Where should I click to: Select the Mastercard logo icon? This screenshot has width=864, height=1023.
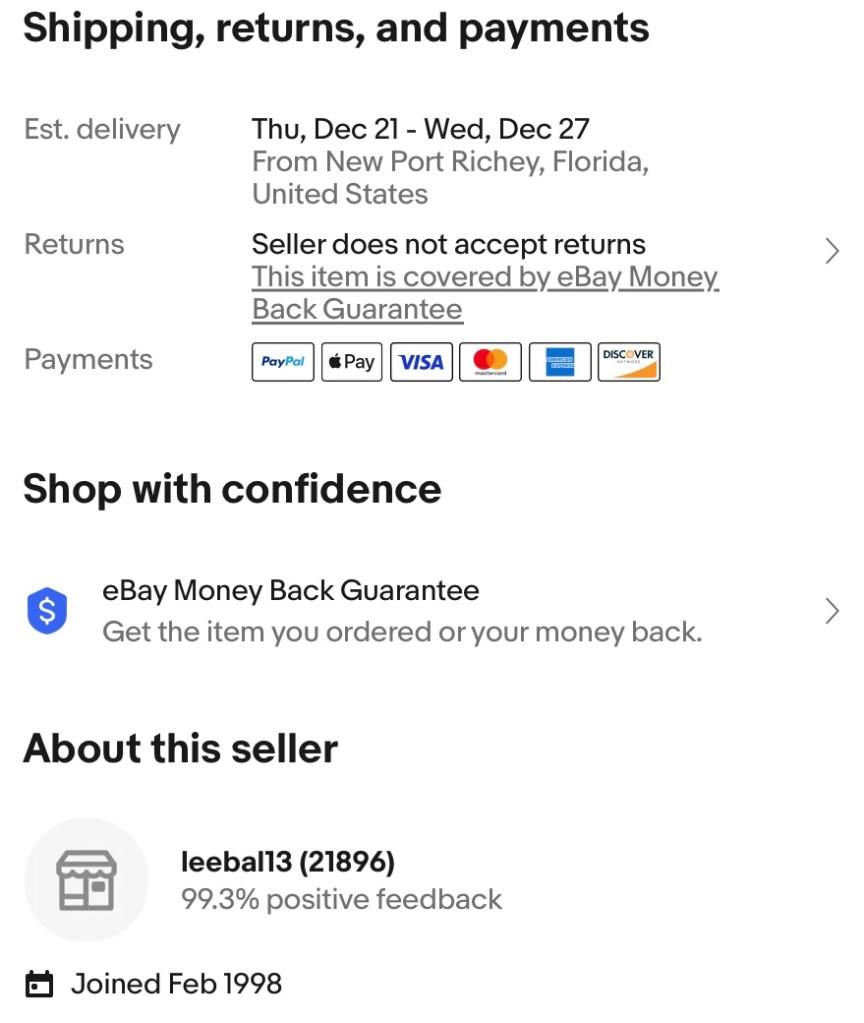[x=490, y=362]
